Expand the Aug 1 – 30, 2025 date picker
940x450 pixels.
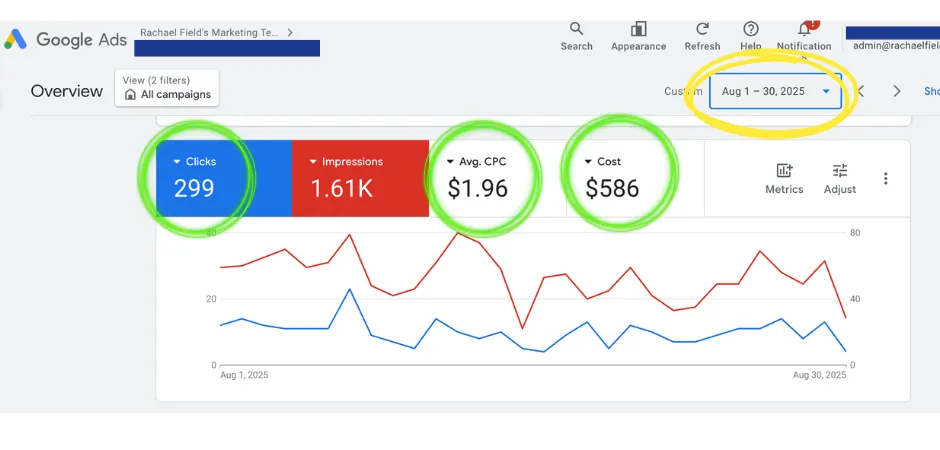tap(775, 91)
